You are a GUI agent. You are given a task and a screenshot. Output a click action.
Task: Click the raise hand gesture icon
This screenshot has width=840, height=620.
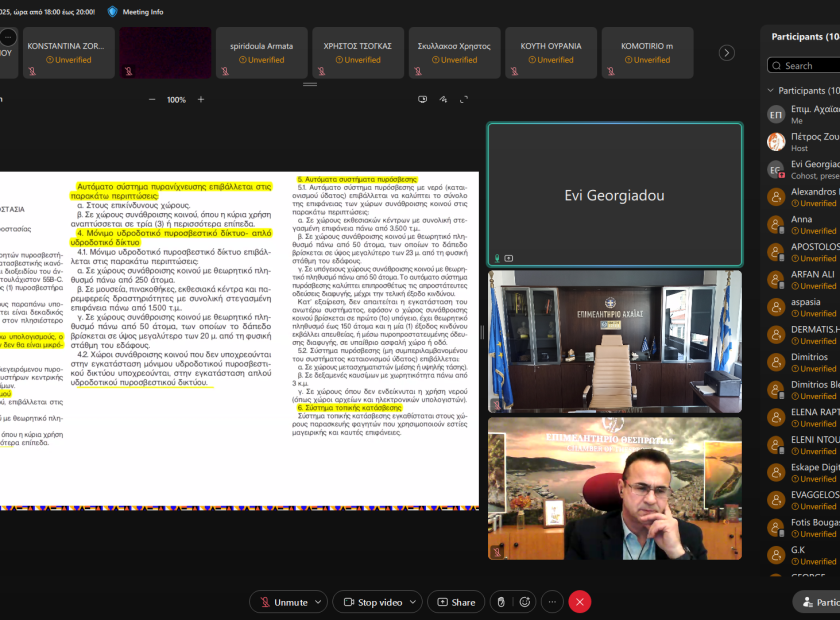(x=501, y=602)
